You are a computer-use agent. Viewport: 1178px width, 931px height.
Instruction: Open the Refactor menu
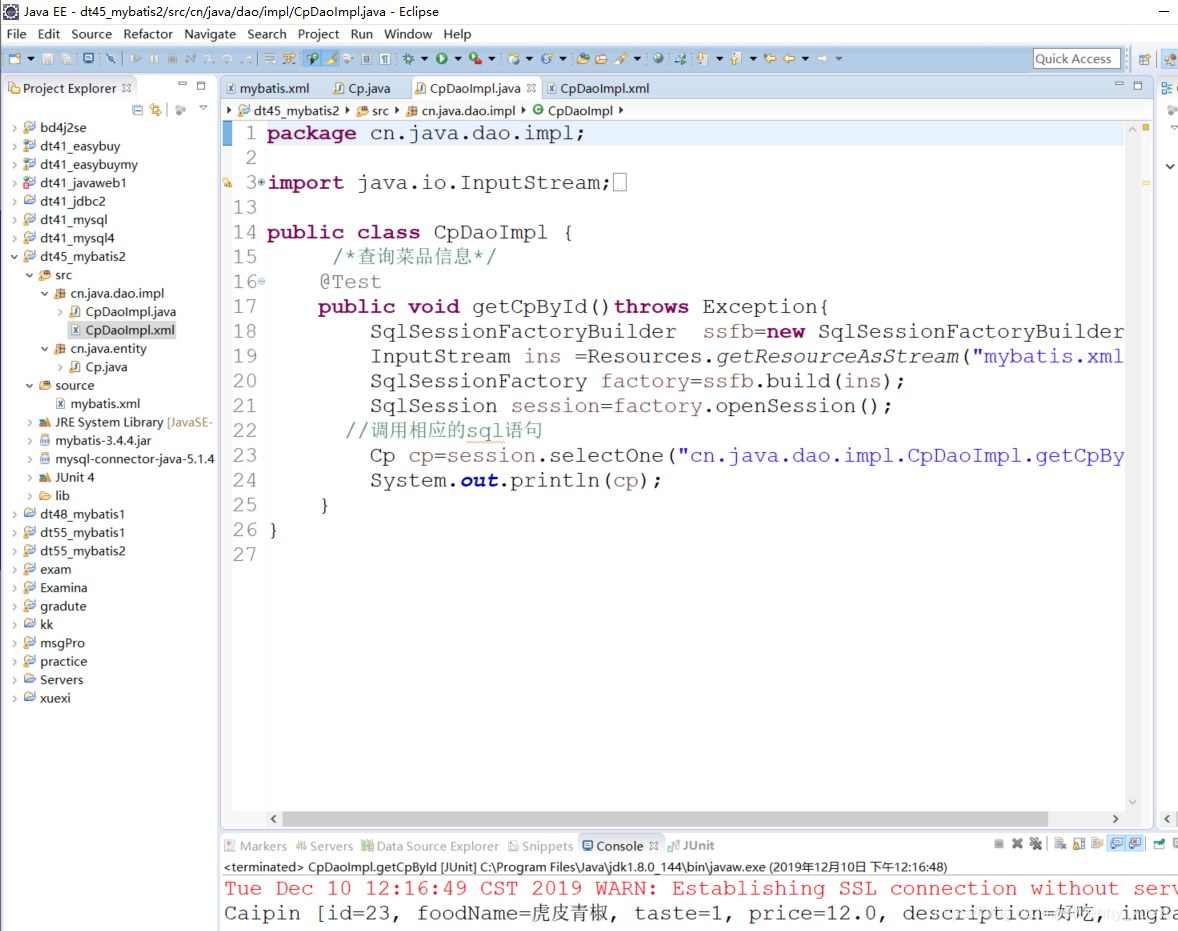pyautogui.click(x=148, y=34)
